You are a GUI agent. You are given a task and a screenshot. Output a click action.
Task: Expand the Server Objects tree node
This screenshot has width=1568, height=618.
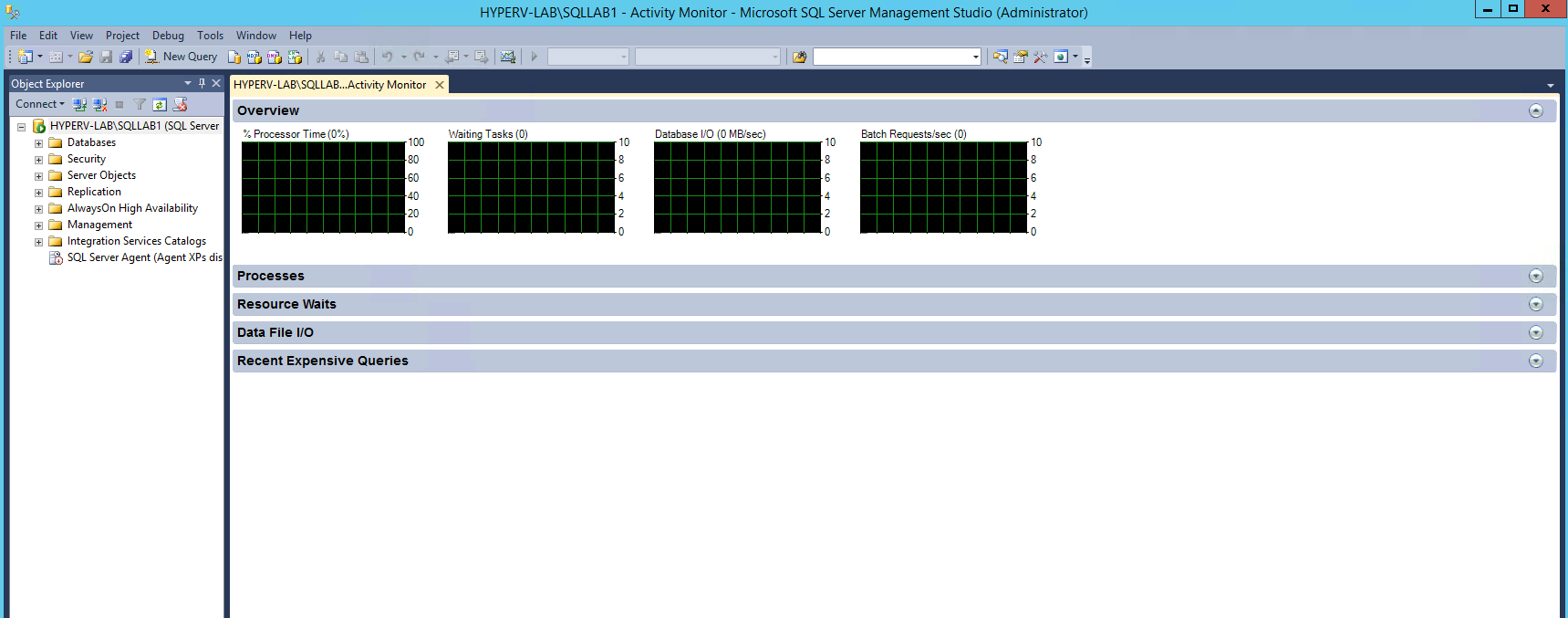point(38,176)
